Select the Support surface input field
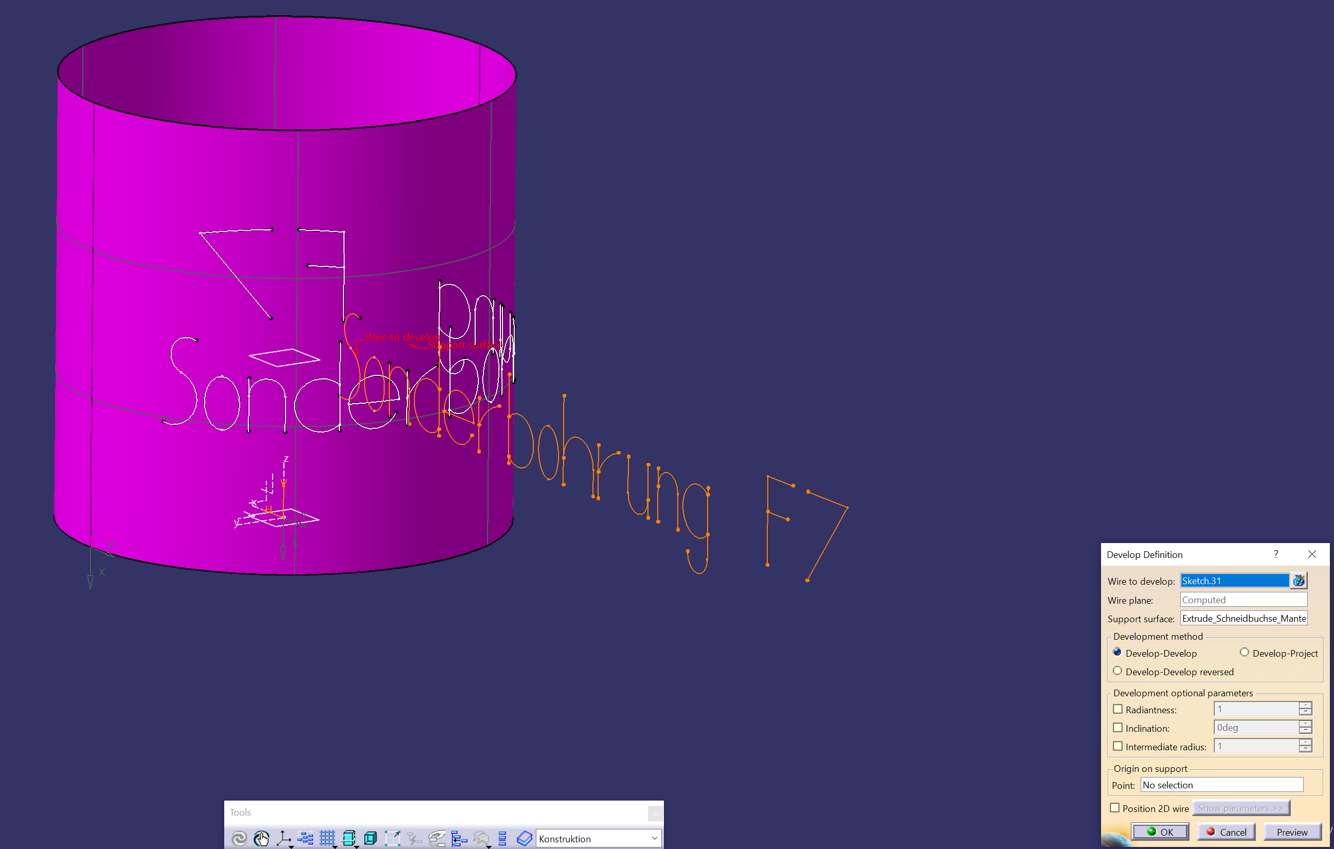The width and height of the screenshot is (1334, 849). coord(1243,619)
